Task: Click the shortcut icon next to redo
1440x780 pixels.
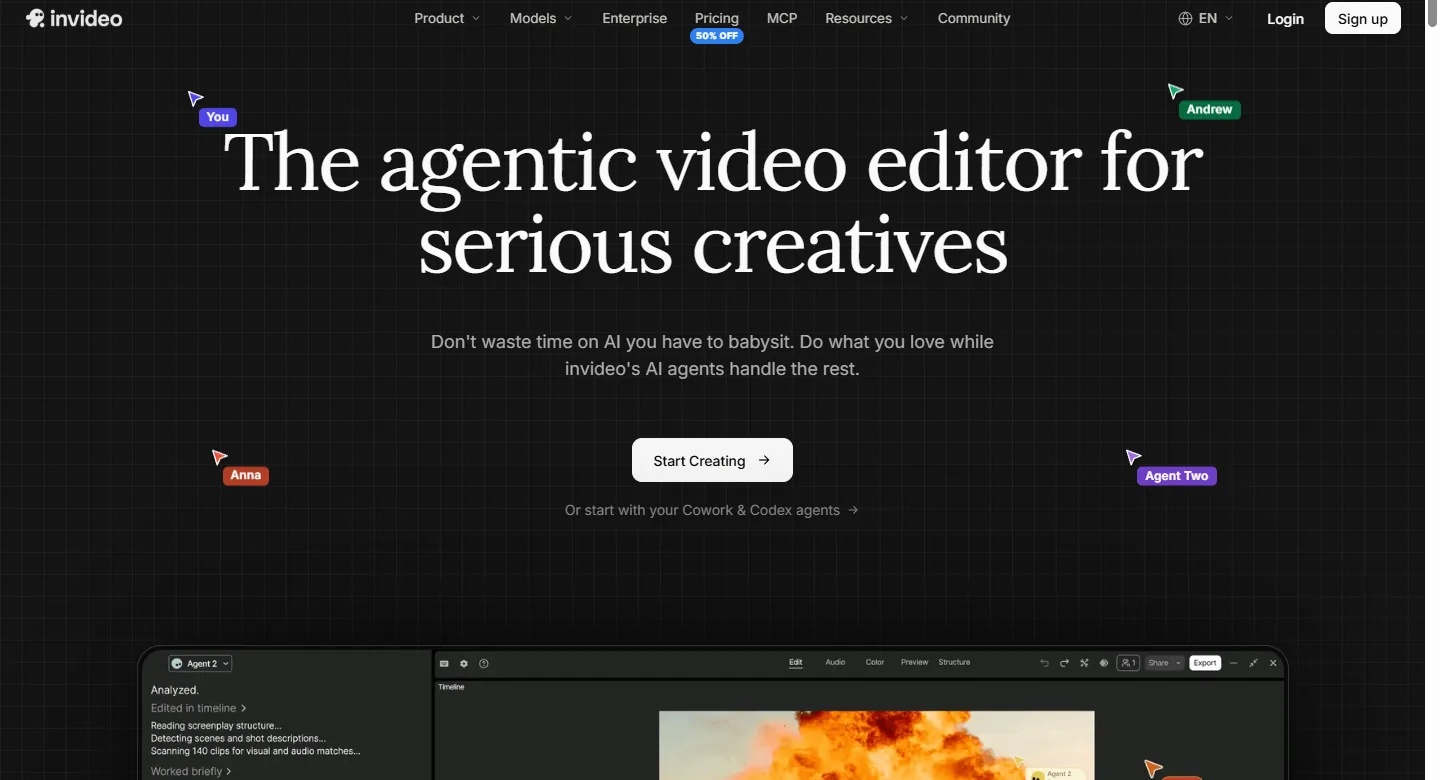Action: (x=1084, y=663)
